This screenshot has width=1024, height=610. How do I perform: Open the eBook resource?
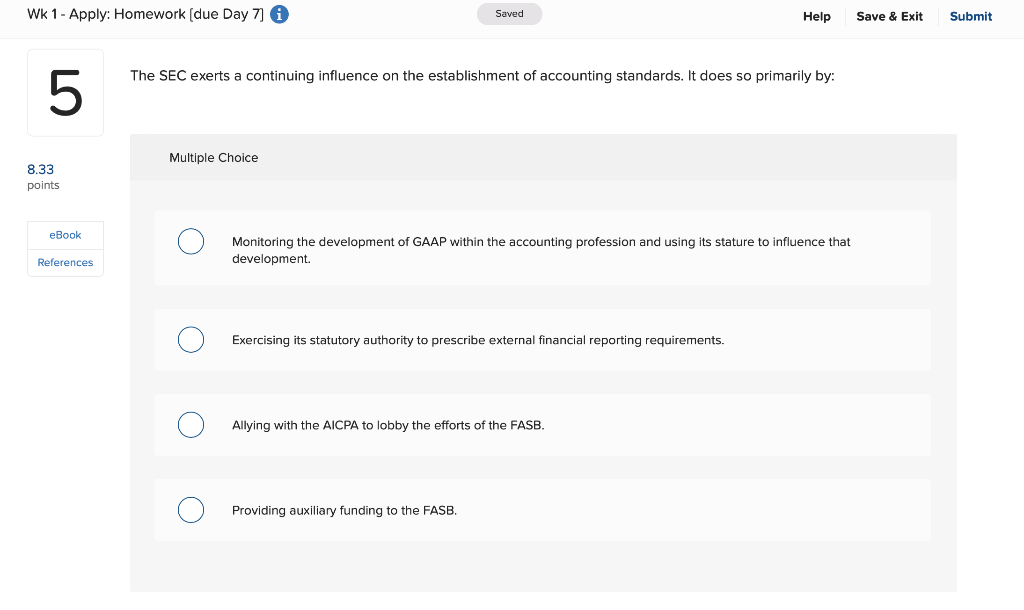point(65,235)
